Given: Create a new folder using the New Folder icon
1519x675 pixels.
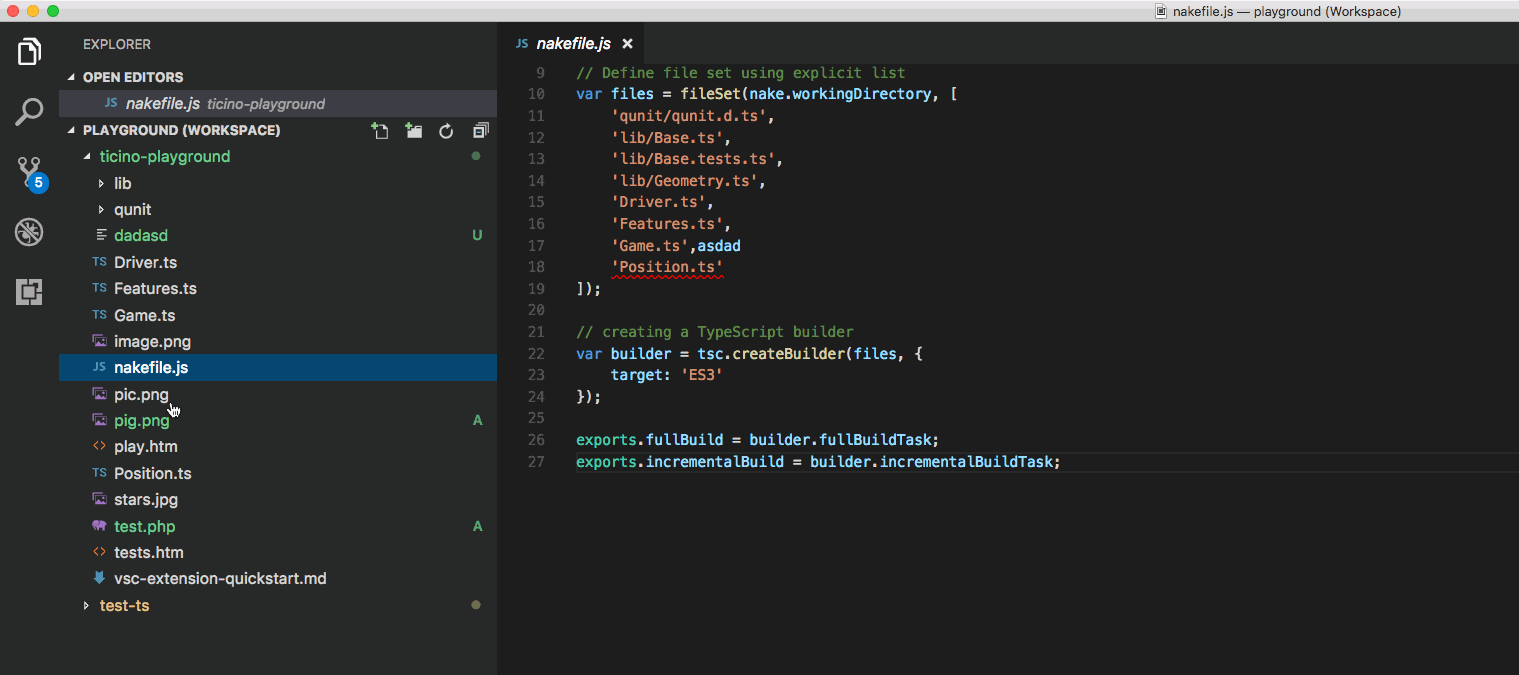Looking at the screenshot, I should 413,130.
